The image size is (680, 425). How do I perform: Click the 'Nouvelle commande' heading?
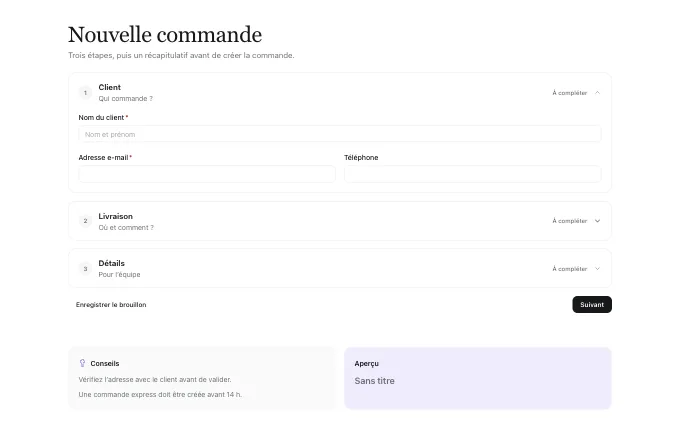[165, 35]
